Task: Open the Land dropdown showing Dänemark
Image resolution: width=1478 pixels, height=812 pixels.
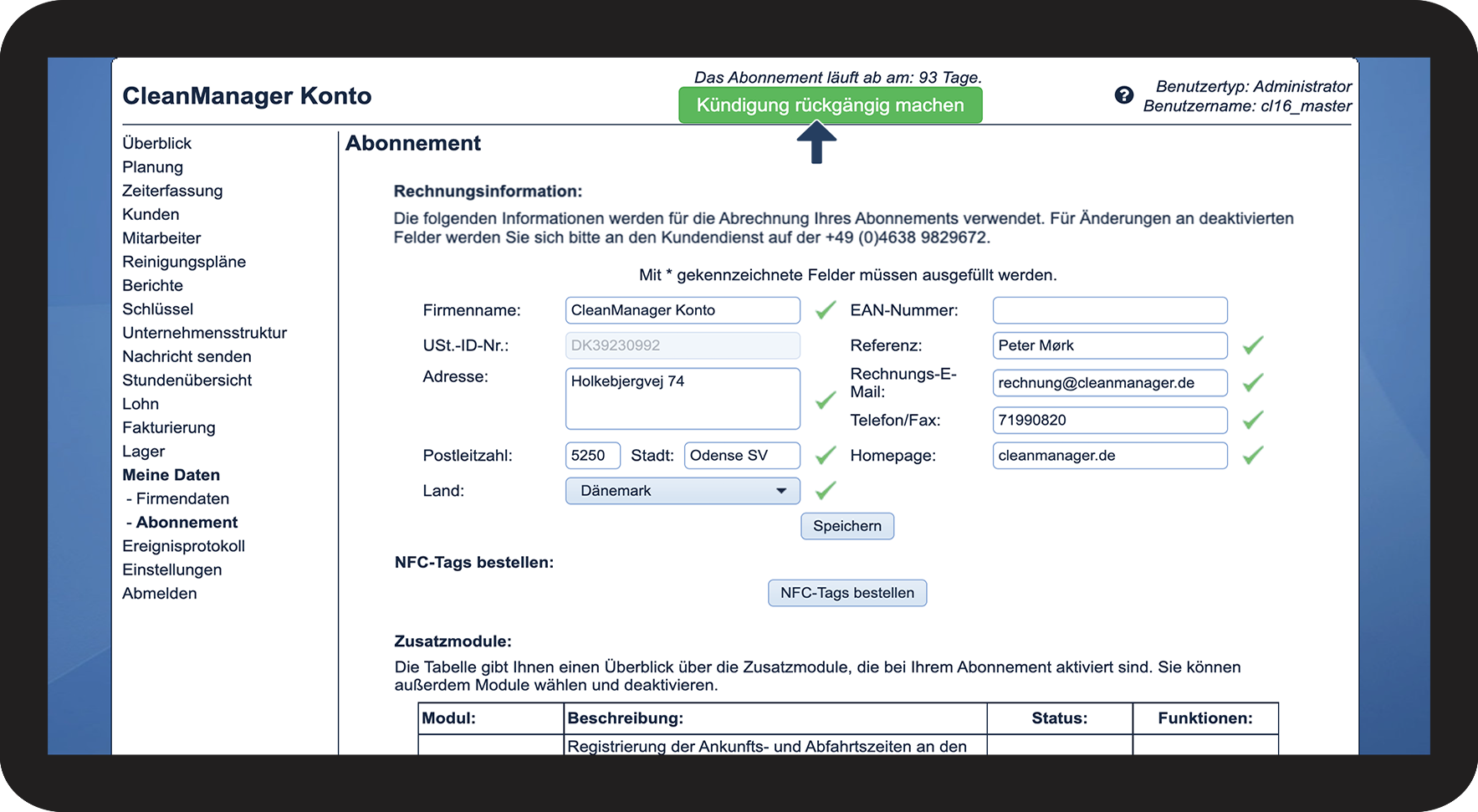Action: pos(683,491)
